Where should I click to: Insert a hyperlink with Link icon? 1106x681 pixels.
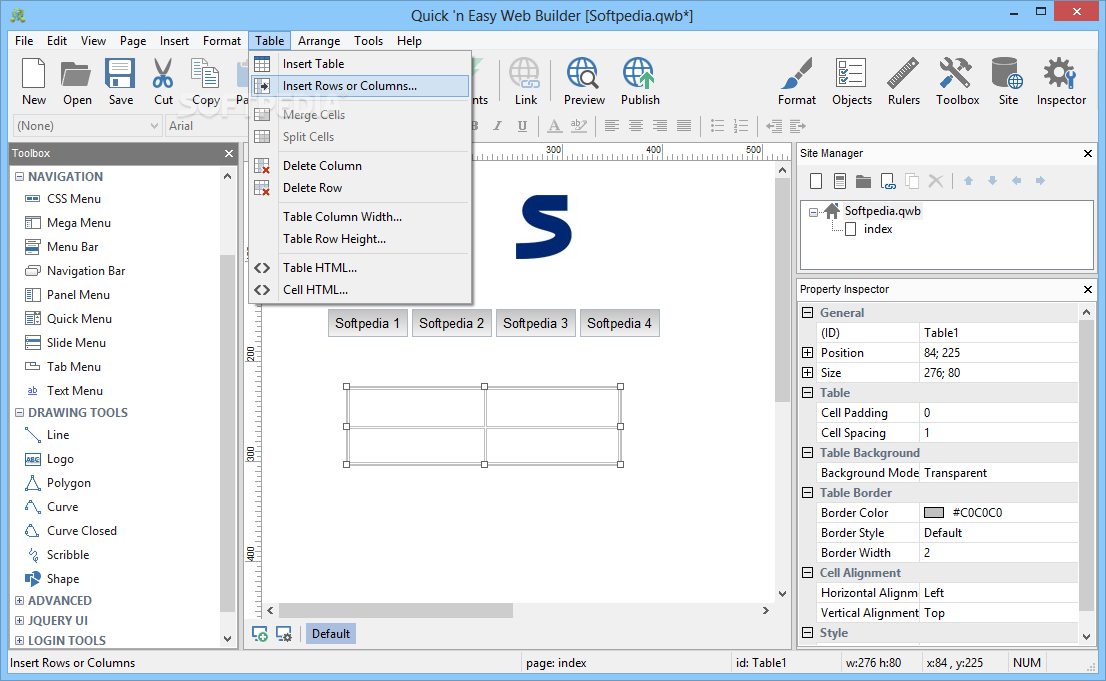(525, 82)
